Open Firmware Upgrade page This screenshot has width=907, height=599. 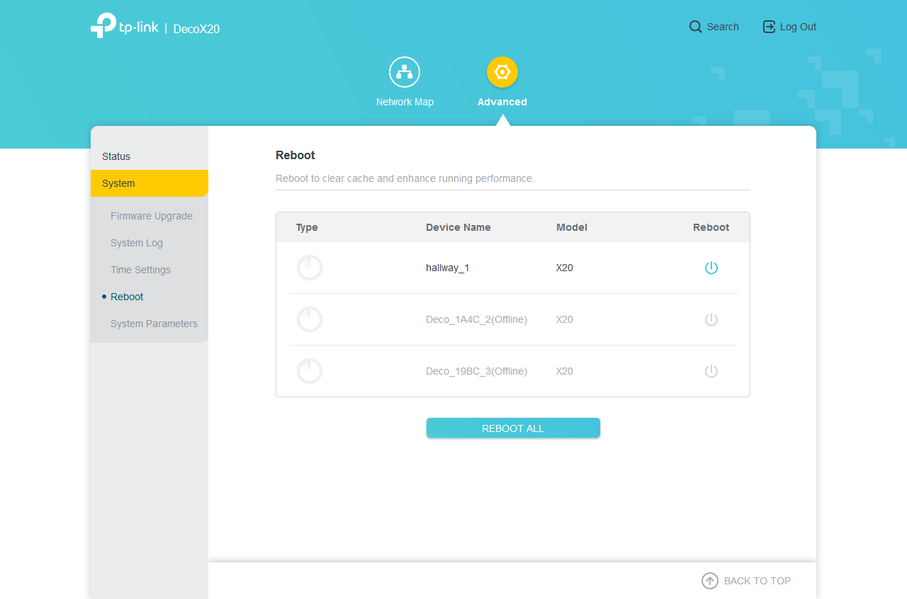click(152, 216)
